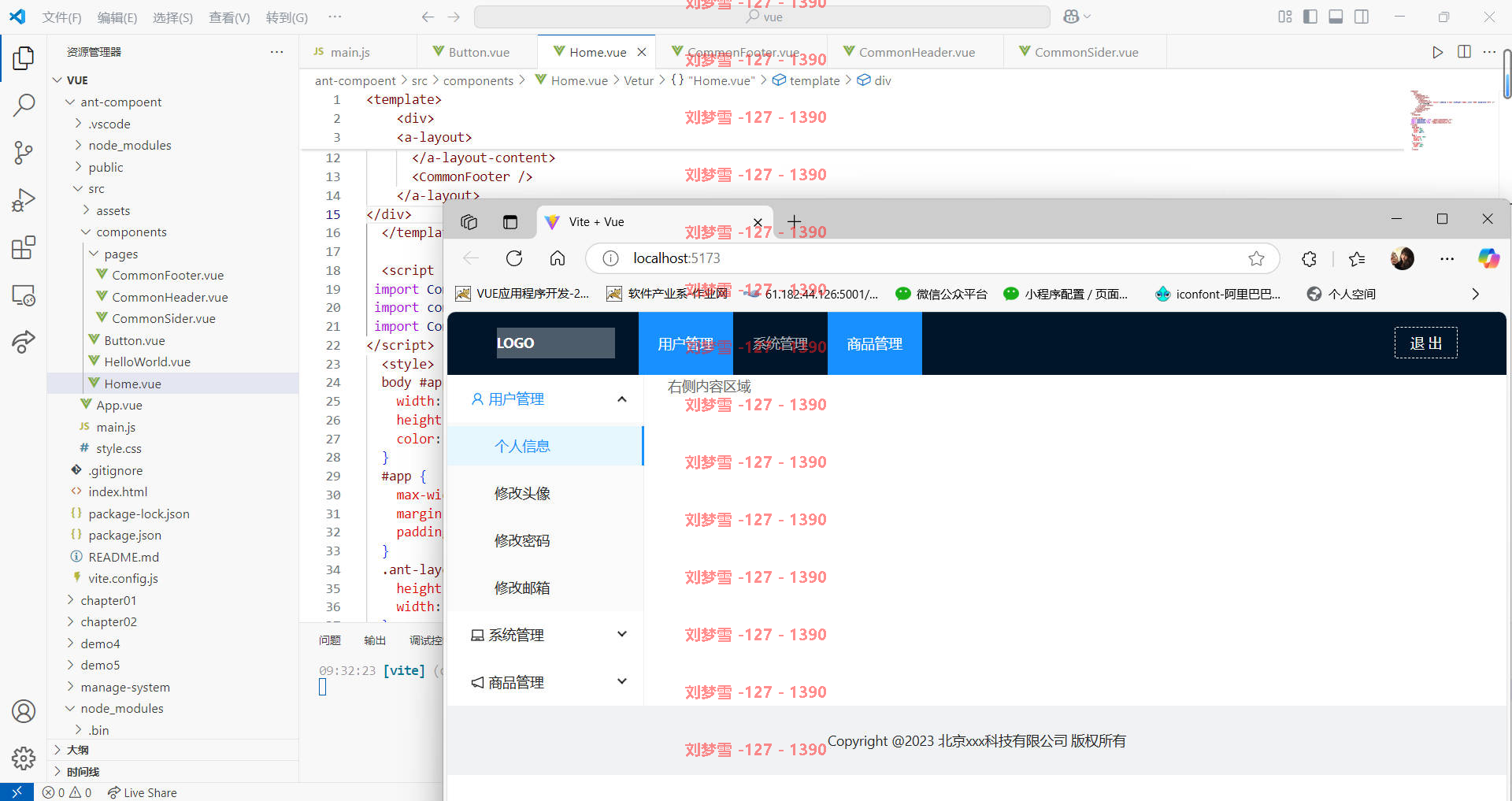The image size is (1512, 801).
Task: Select 商品管理 in the top header
Action: [874, 343]
